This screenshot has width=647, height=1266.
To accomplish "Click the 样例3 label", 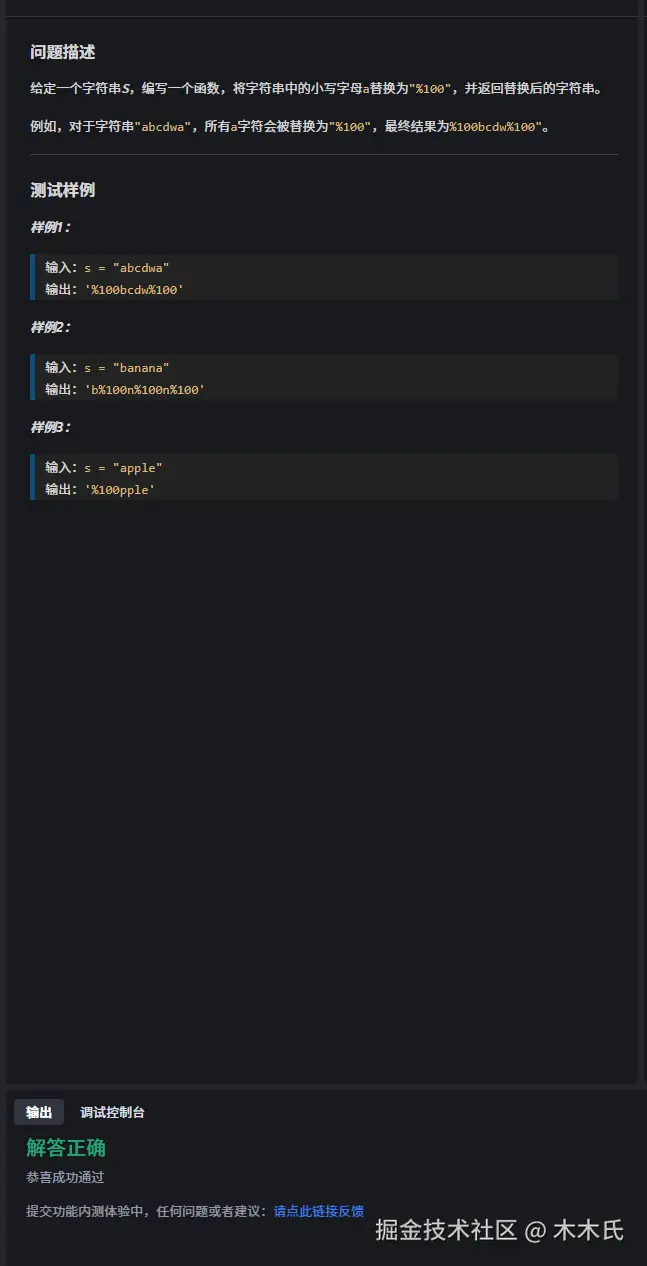I will [50, 427].
